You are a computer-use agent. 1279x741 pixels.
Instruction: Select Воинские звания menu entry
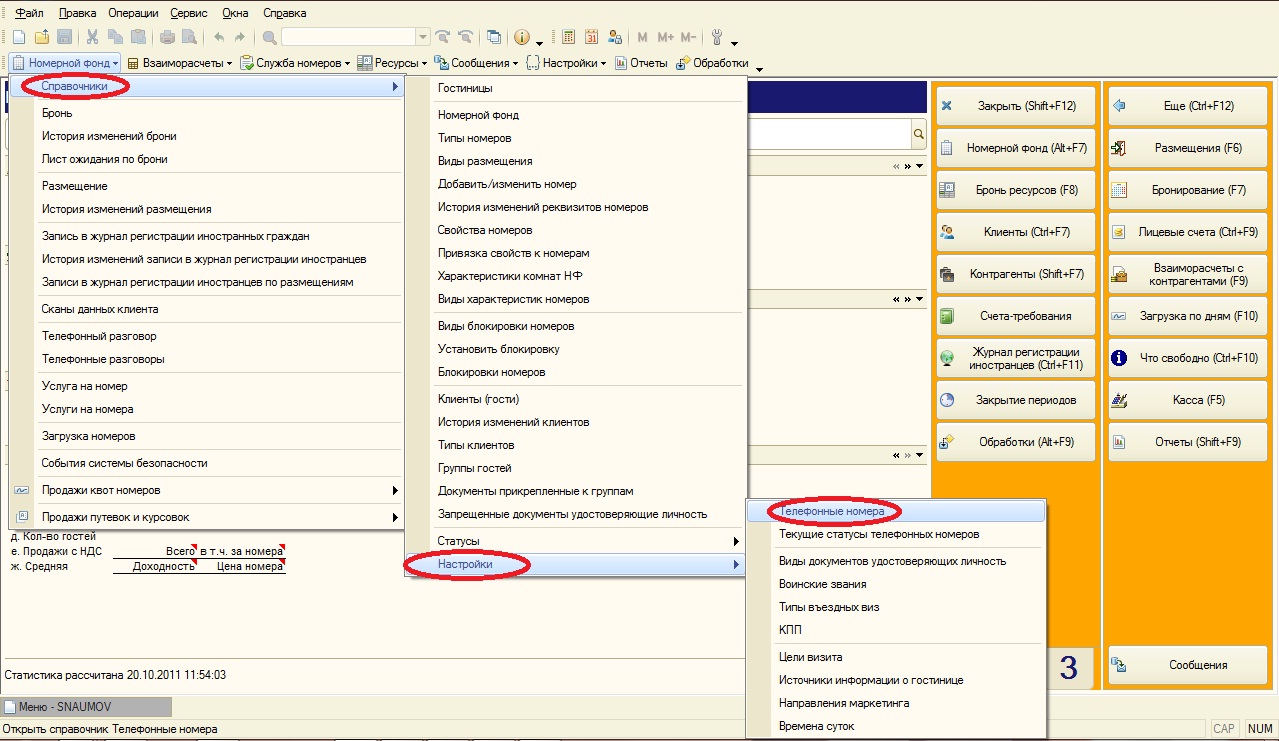coord(823,584)
